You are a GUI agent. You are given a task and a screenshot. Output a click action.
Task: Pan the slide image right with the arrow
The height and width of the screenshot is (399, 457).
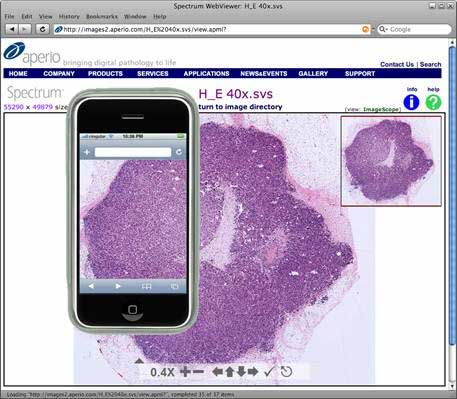pos(253,371)
